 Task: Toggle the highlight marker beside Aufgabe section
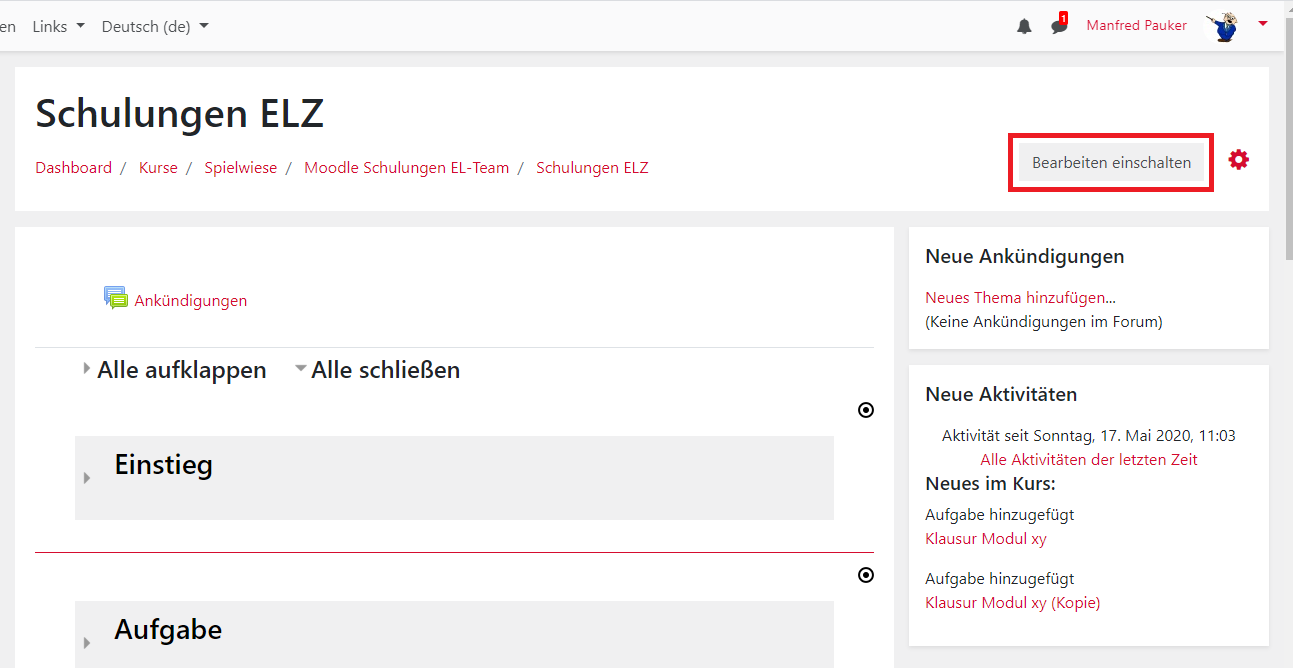pos(865,574)
